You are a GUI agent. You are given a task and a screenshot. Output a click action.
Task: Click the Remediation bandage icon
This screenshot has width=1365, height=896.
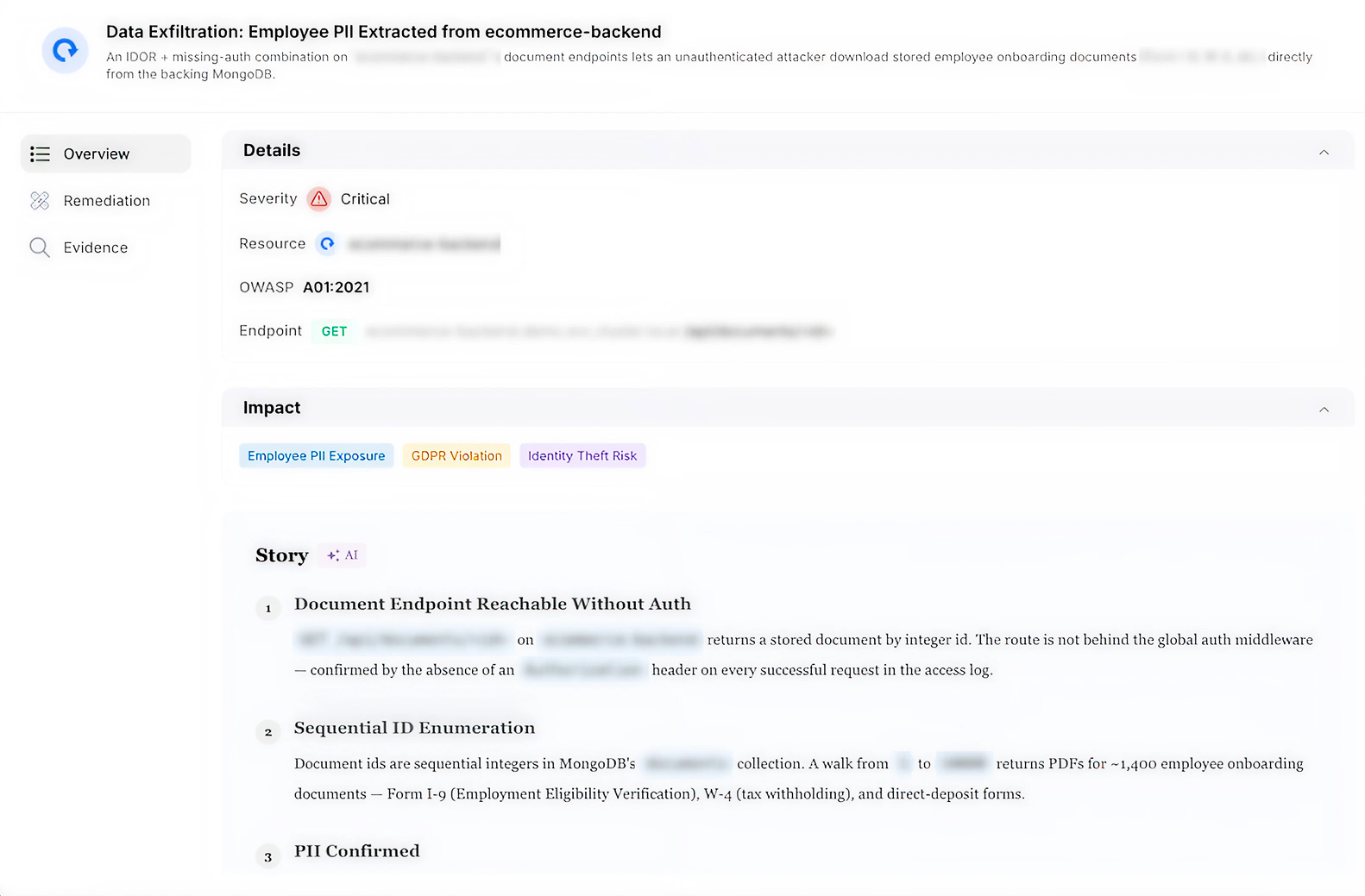[x=40, y=201]
